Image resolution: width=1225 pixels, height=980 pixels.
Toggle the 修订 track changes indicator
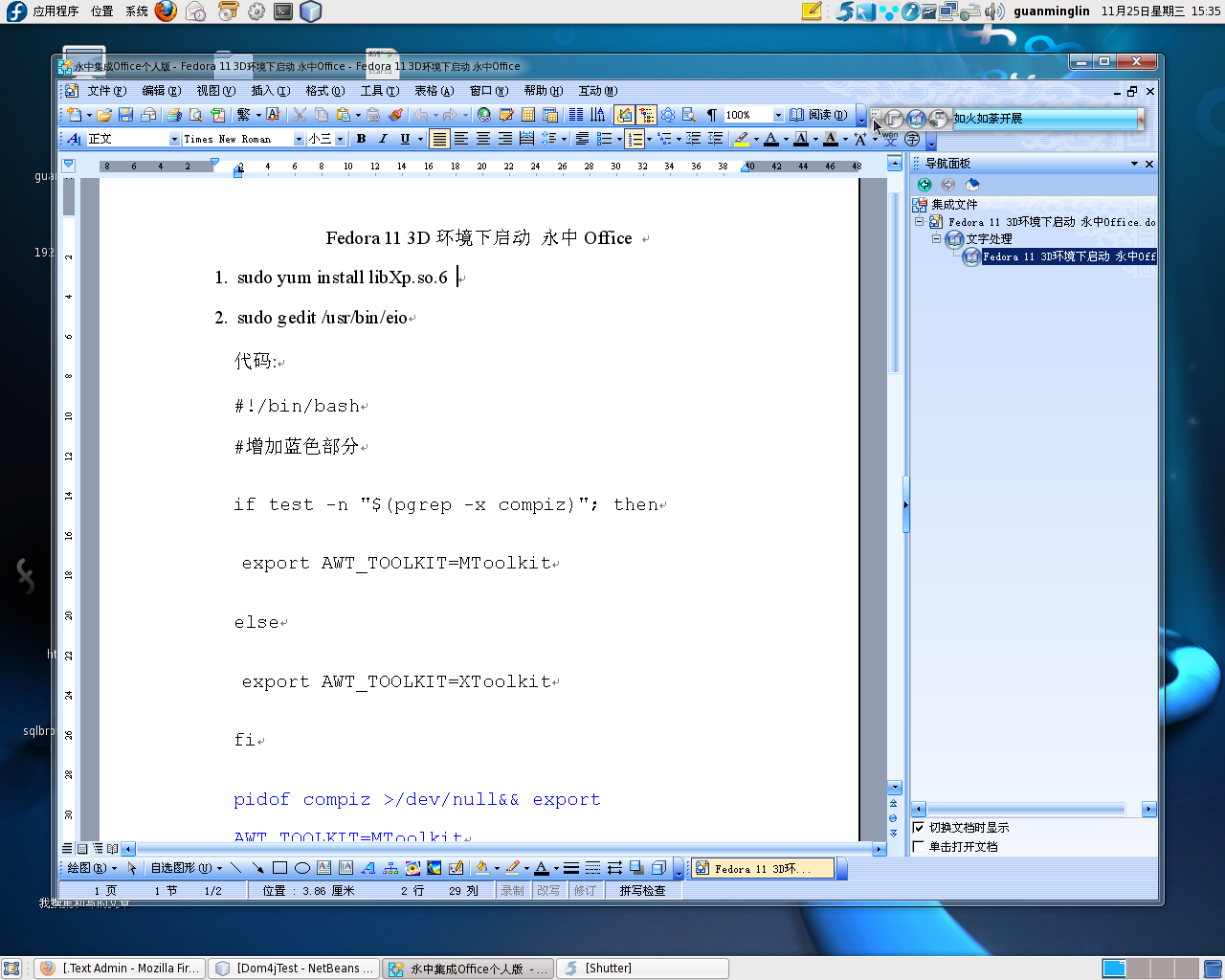(x=585, y=890)
